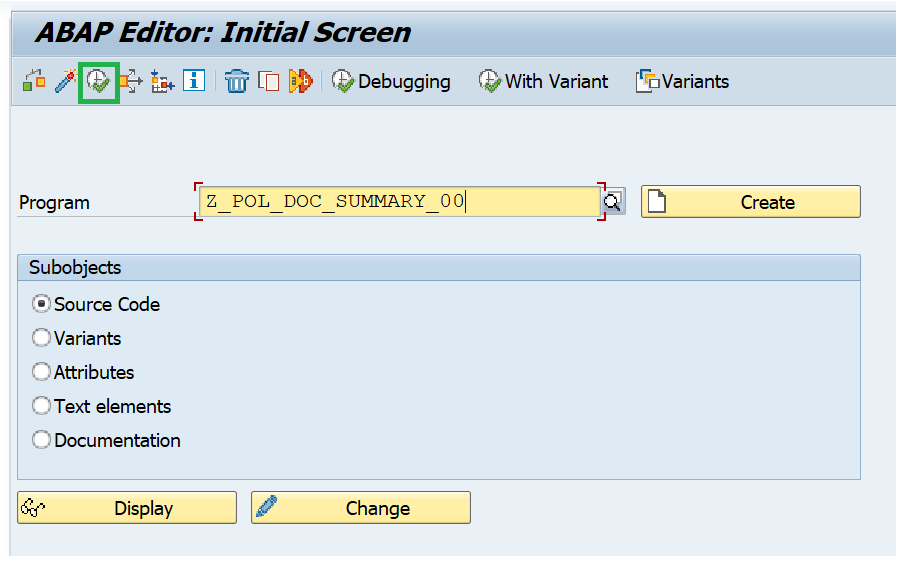Open the blue information icon

click(x=194, y=80)
